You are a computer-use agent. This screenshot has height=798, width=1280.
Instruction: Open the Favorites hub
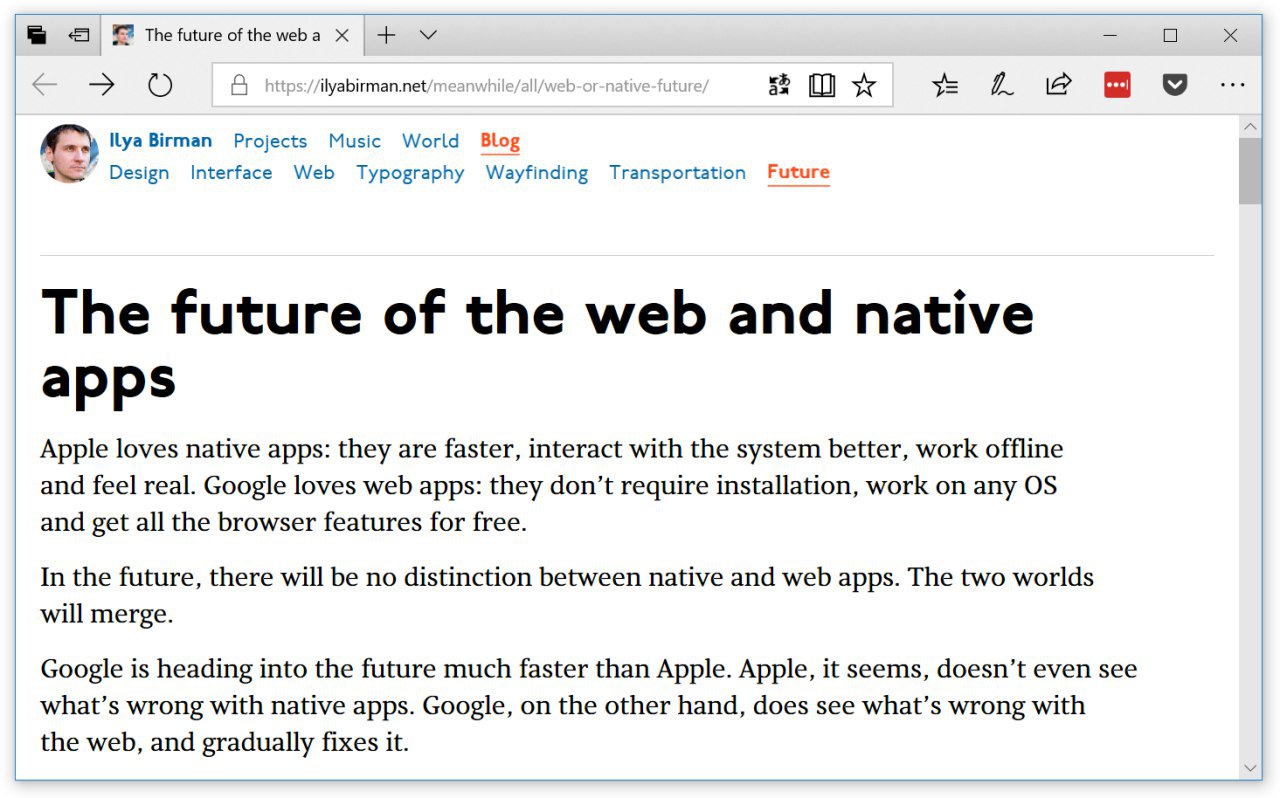click(x=945, y=85)
